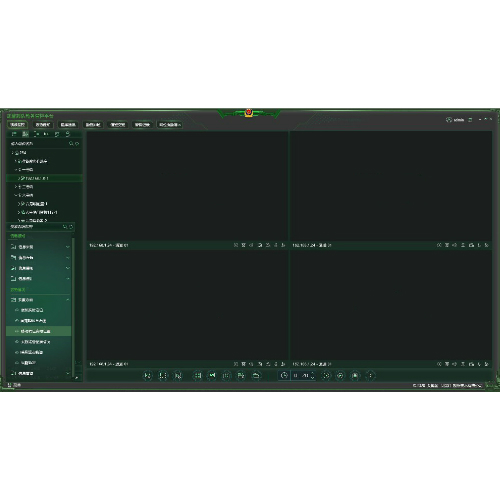Click the last icon on the top-left video pane's title bar
Screen dimensions: 500x500
click(x=283, y=245)
